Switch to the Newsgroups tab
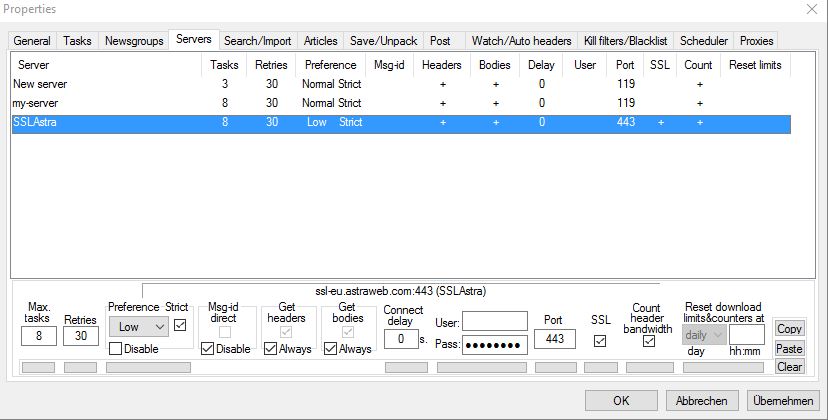Viewport: 828px width, 420px height. [x=133, y=41]
